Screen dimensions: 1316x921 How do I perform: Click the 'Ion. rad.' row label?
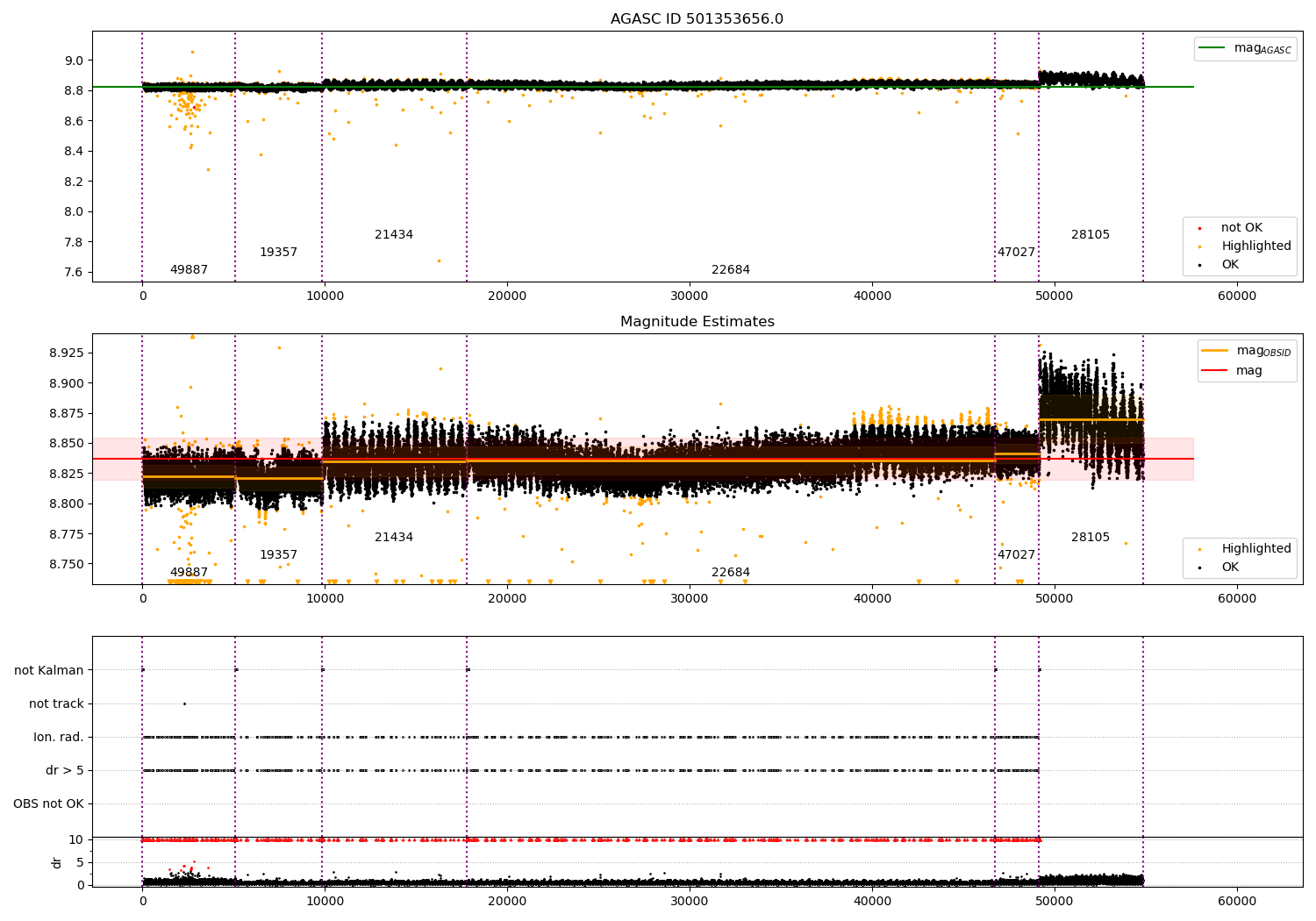tap(59, 737)
